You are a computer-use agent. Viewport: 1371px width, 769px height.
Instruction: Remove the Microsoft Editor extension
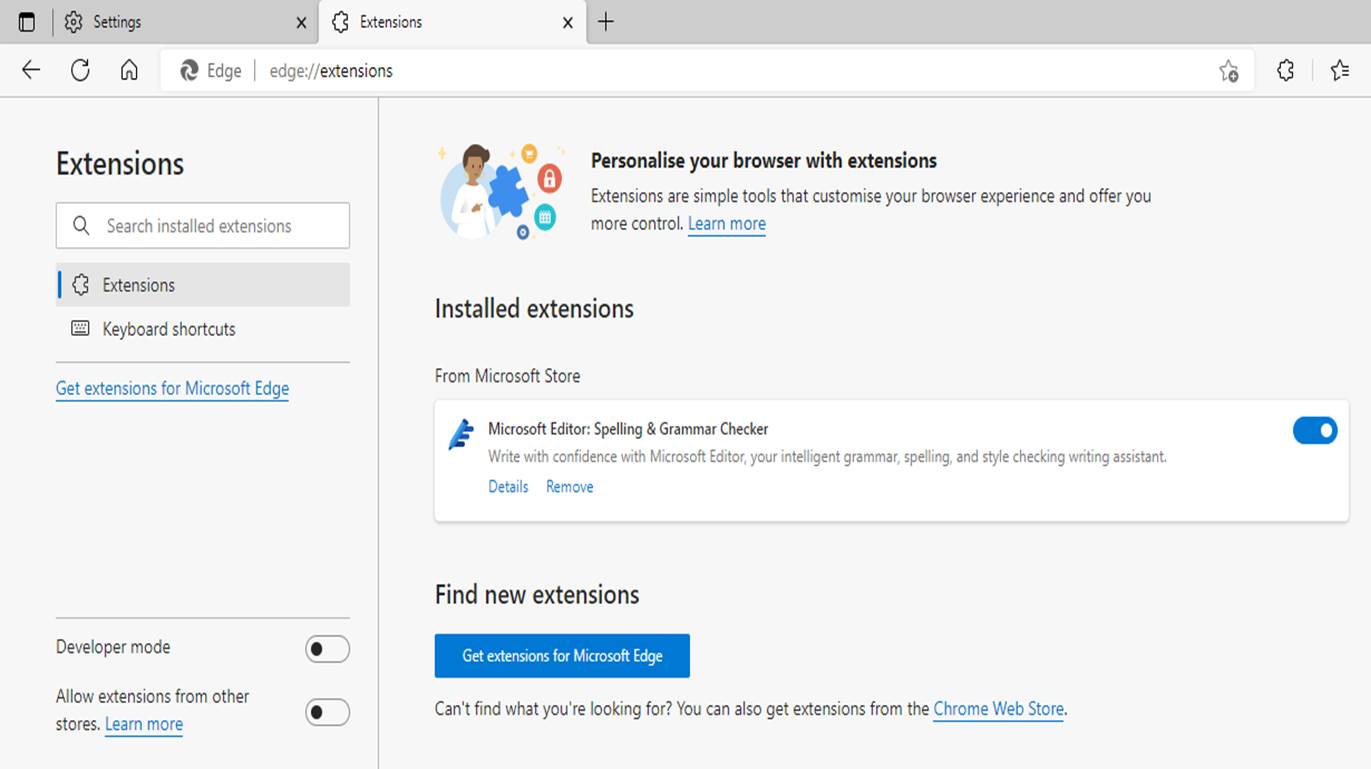point(569,486)
